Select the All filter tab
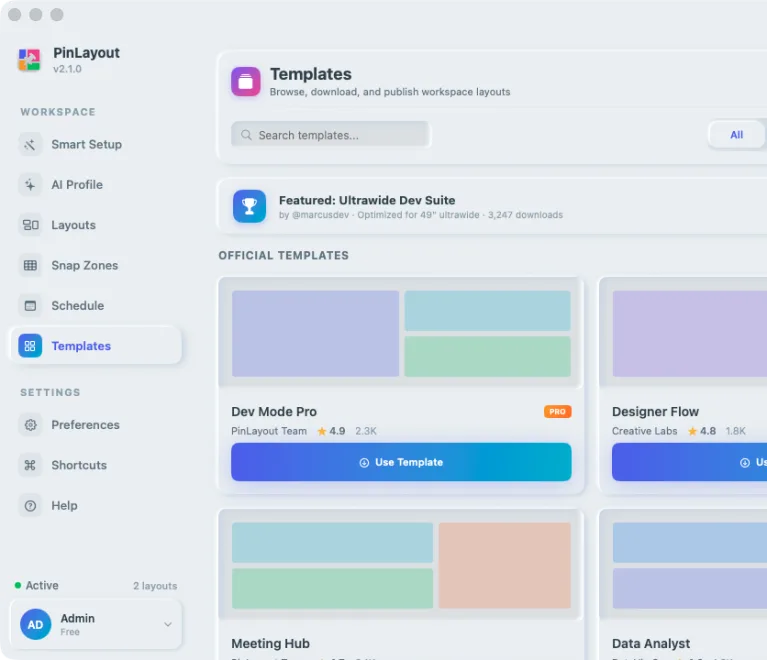The height and width of the screenshot is (660, 767). (x=736, y=135)
